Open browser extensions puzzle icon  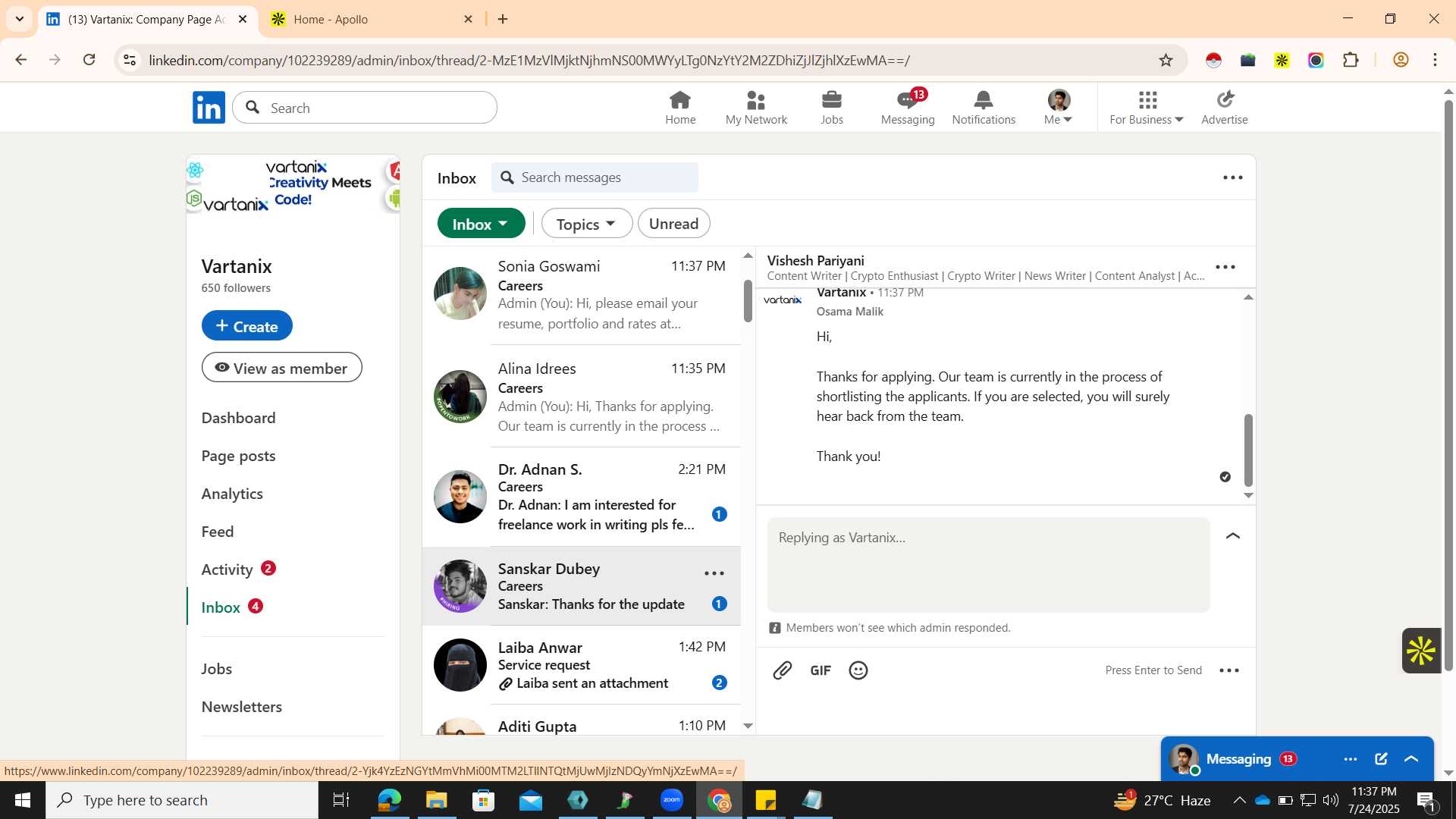[1351, 60]
